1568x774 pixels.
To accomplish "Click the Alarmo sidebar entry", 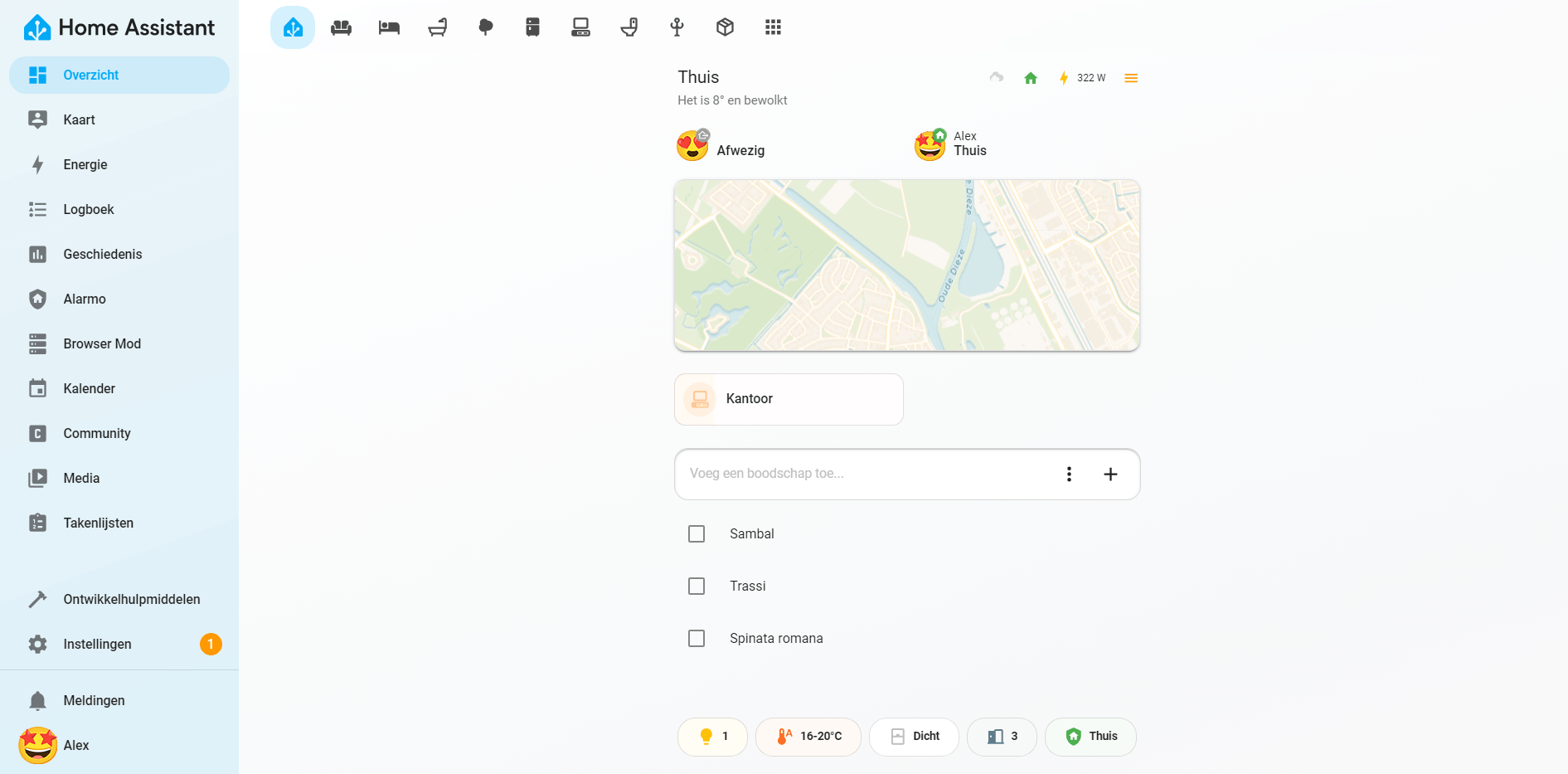I will point(84,299).
